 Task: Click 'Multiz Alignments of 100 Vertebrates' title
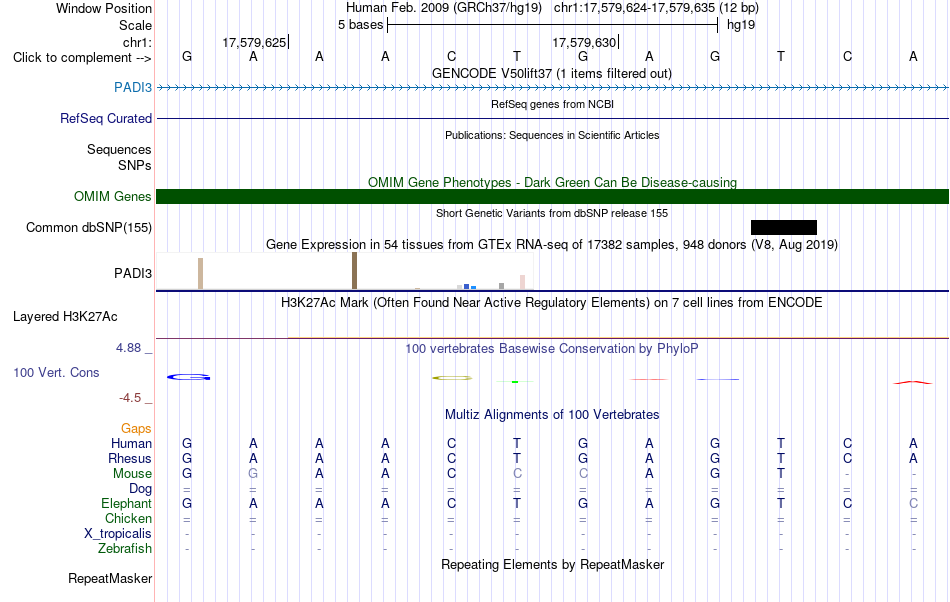552,414
